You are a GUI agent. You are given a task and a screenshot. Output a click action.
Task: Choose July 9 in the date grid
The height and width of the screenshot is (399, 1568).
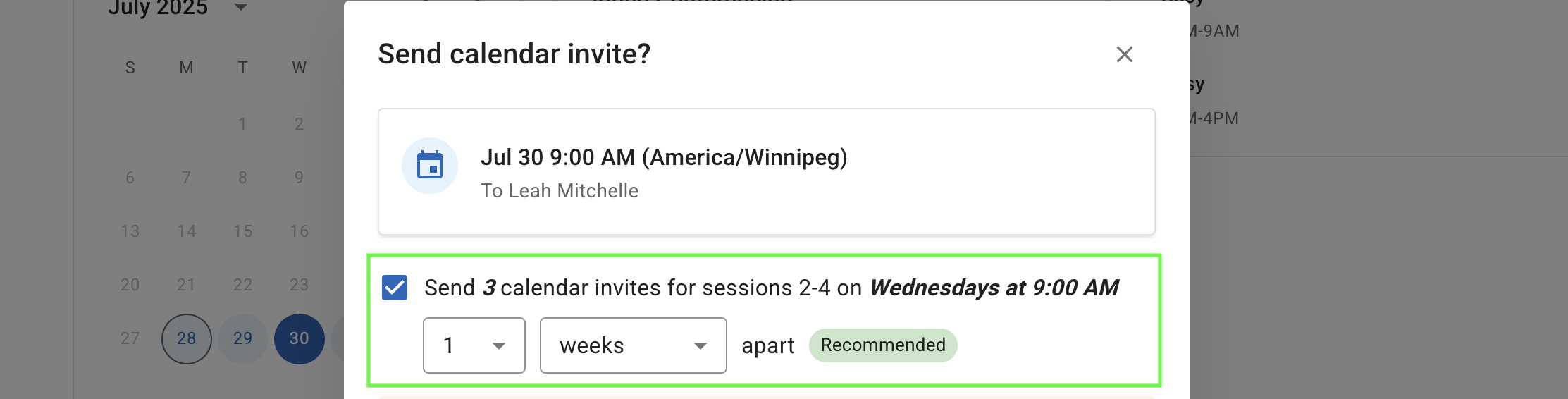click(299, 178)
